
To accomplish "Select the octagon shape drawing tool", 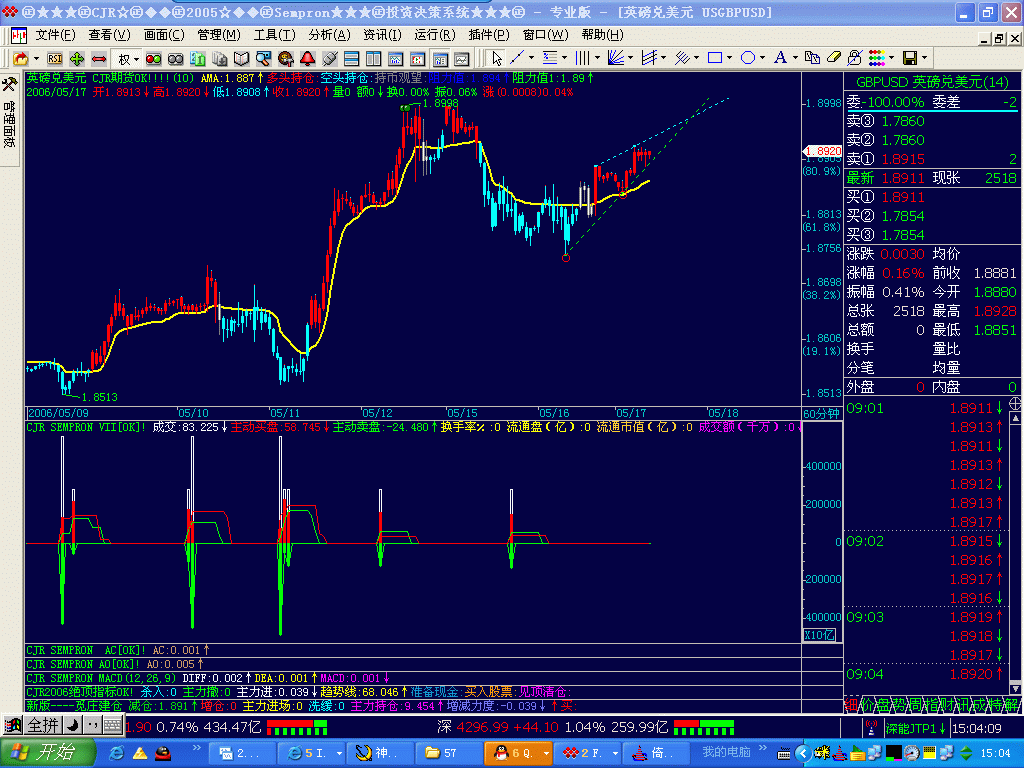I will (748, 58).
